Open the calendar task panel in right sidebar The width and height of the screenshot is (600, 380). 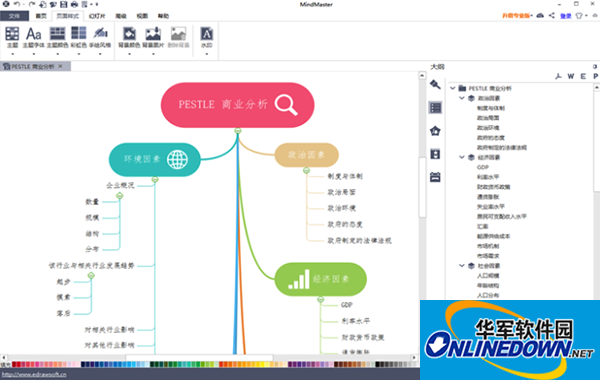coord(435,177)
